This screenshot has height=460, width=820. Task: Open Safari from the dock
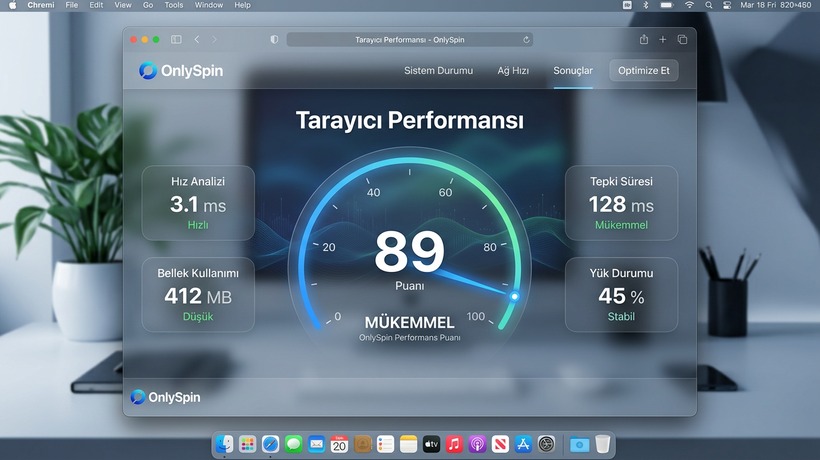click(x=270, y=444)
